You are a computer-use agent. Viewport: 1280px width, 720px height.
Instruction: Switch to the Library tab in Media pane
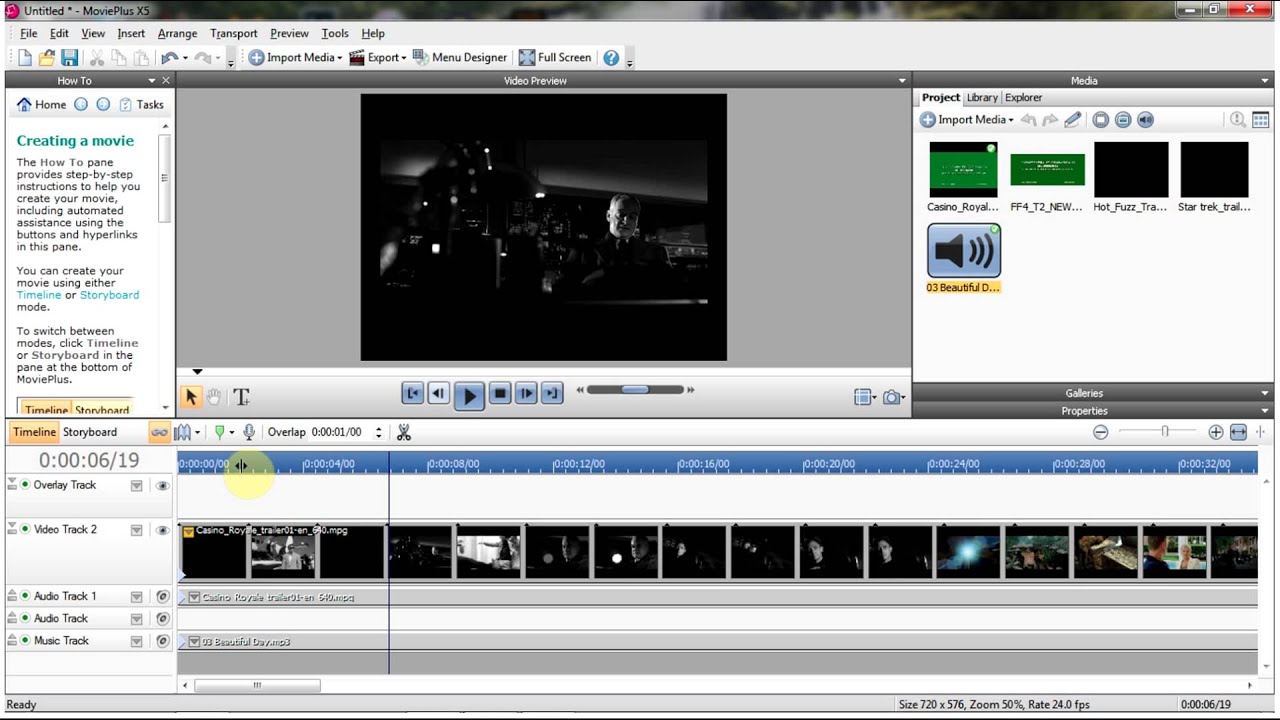[982, 98]
